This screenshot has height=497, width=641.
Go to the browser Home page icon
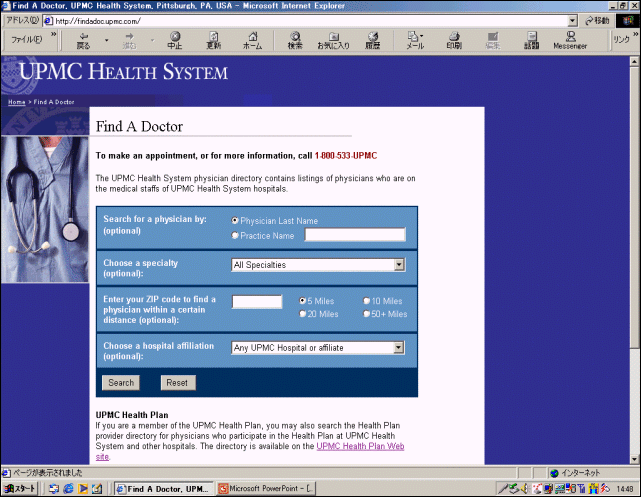point(252,40)
